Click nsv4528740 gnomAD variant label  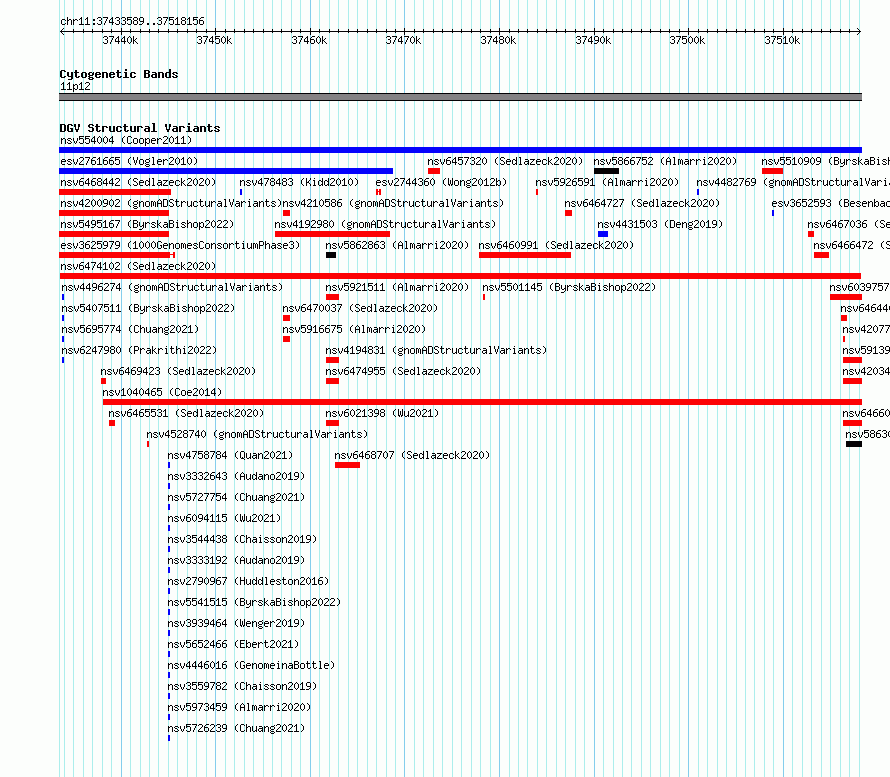pyautogui.click(x=257, y=434)
